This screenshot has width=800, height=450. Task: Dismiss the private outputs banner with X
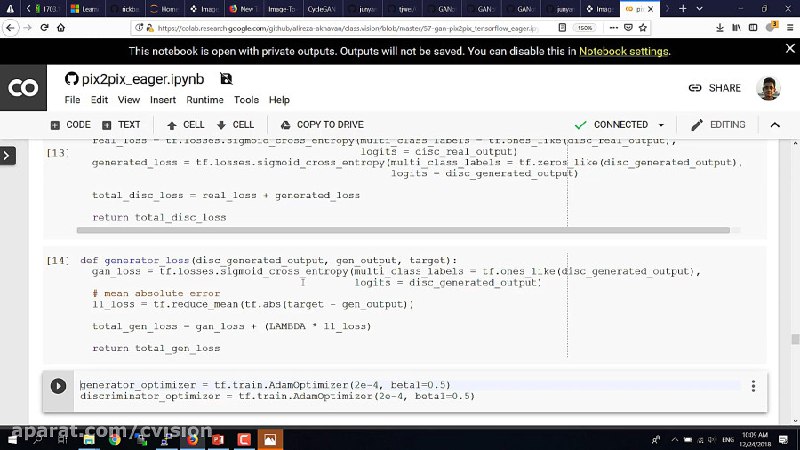[x=790, y=48]
